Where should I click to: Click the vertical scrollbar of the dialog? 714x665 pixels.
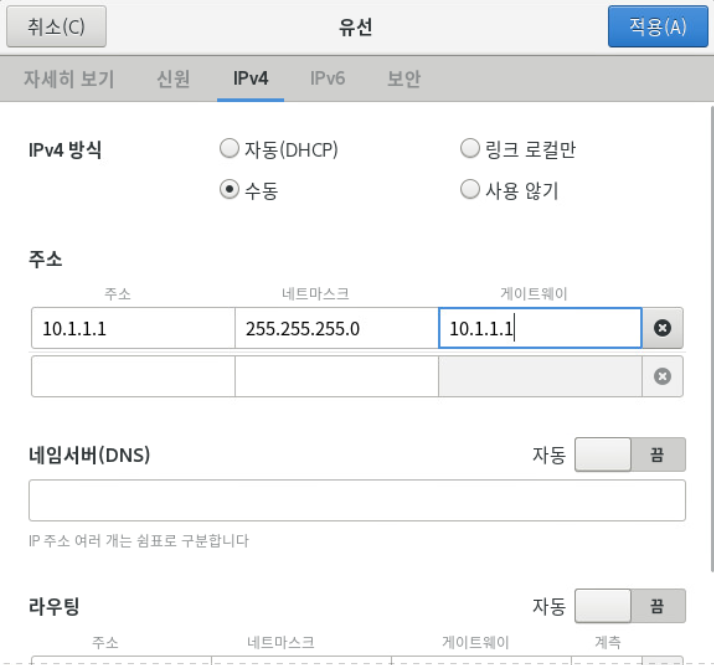tap(711, 337)
